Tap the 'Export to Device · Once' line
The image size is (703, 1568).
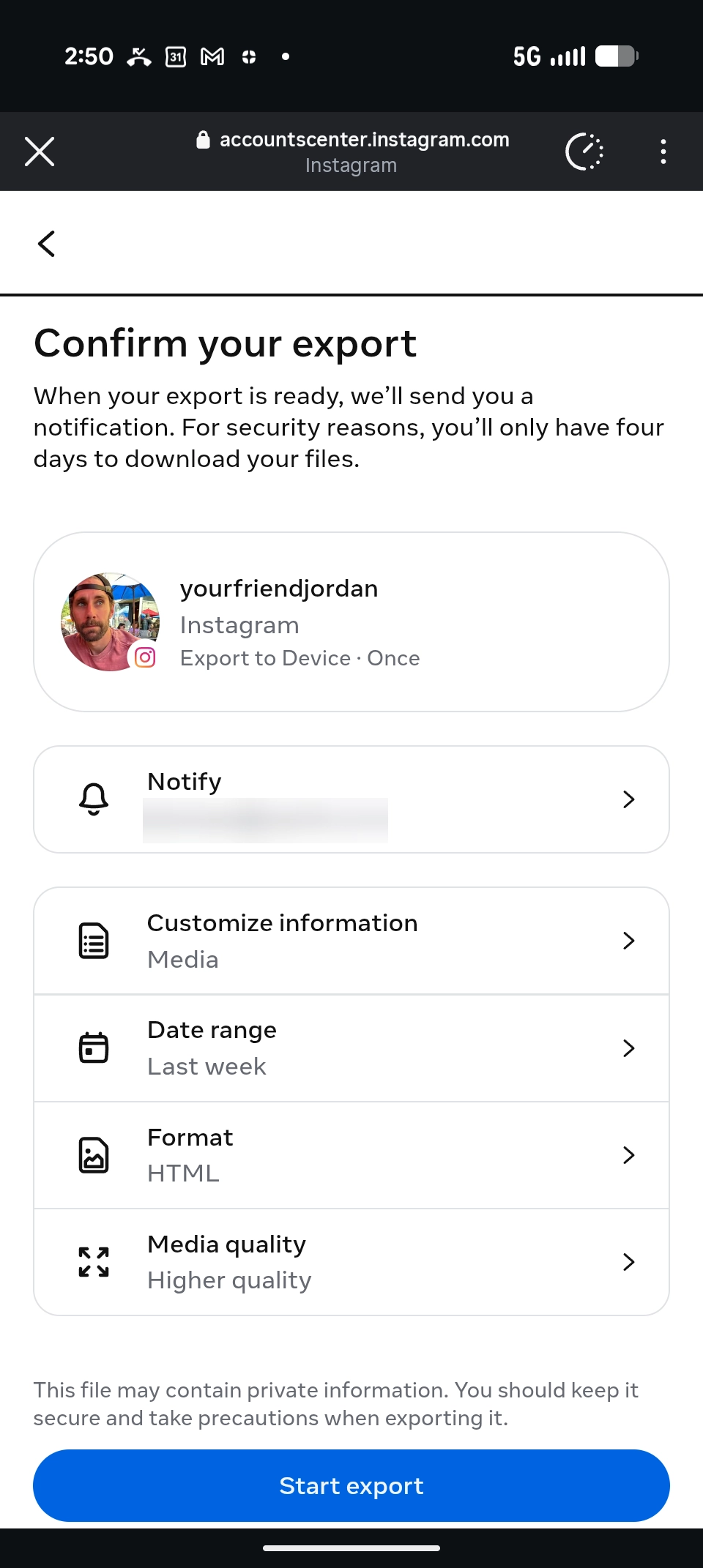(x=300, y=658)
